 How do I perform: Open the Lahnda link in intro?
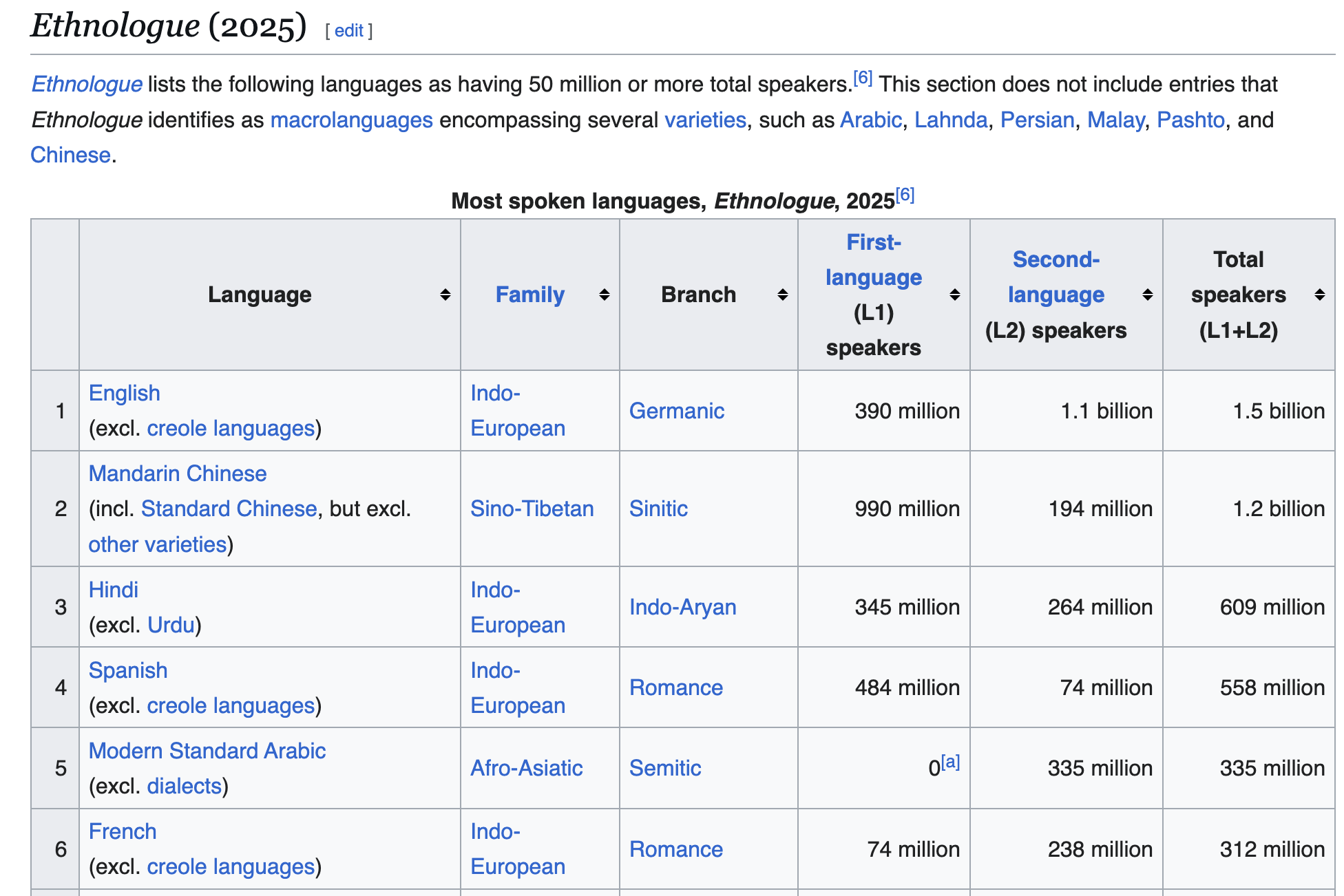[950, 120]
